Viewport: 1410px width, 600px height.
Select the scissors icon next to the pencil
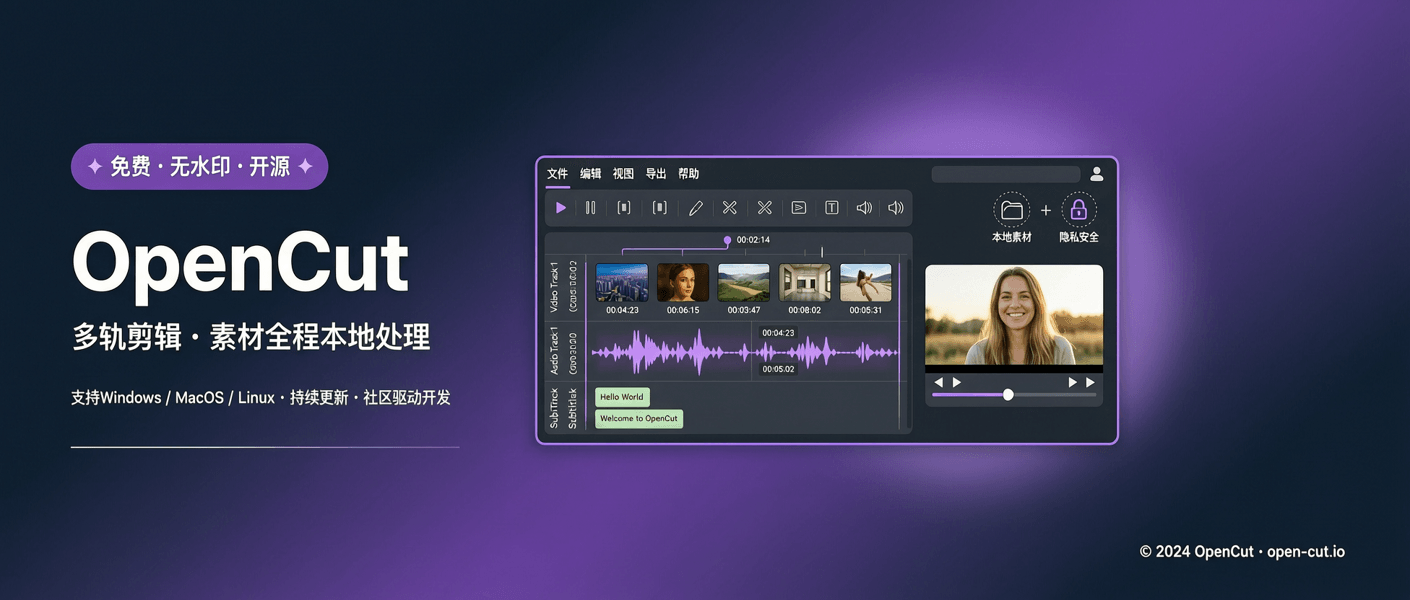(730, 208)
